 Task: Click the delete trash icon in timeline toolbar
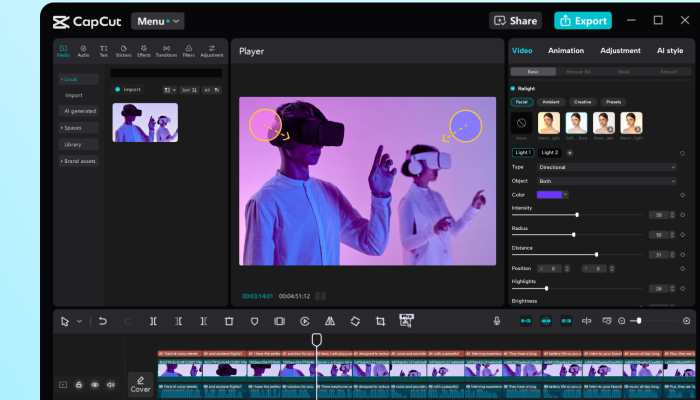(x=229, y=321)
